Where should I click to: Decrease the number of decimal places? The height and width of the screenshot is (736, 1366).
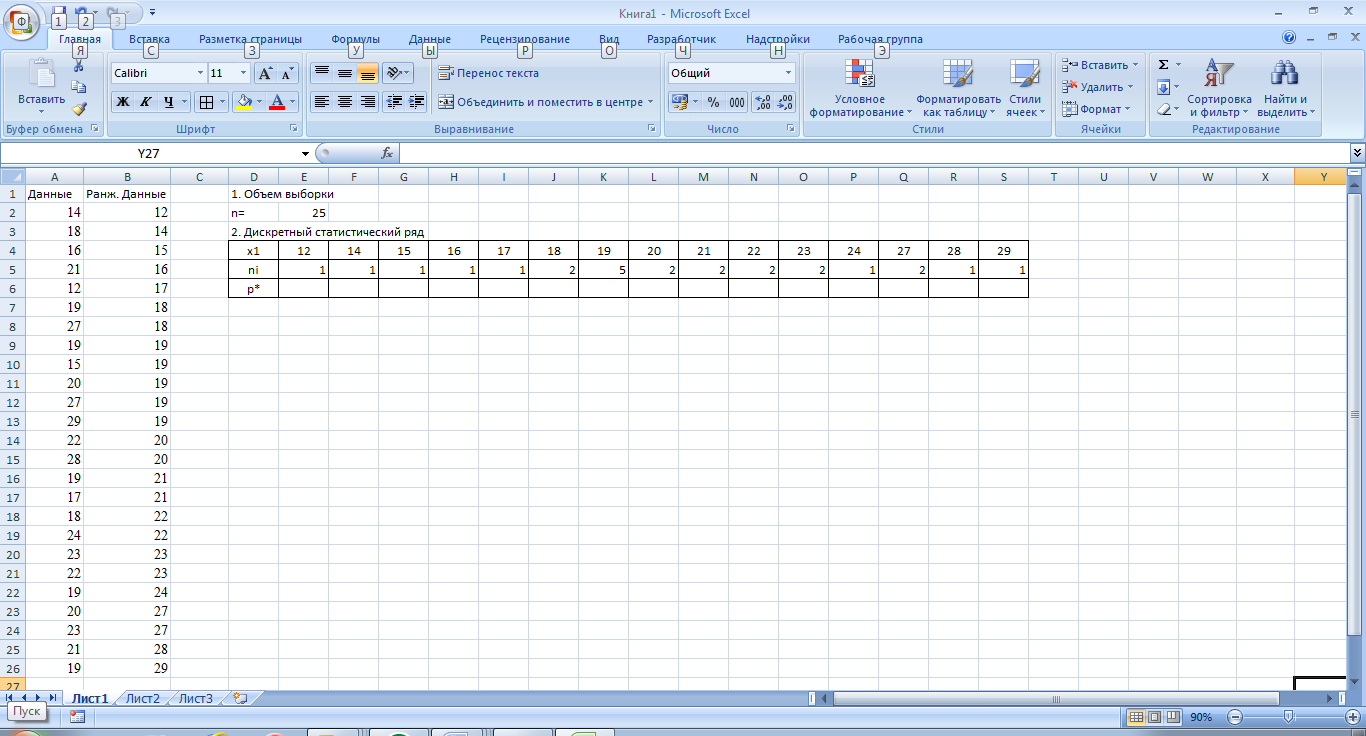786,102
